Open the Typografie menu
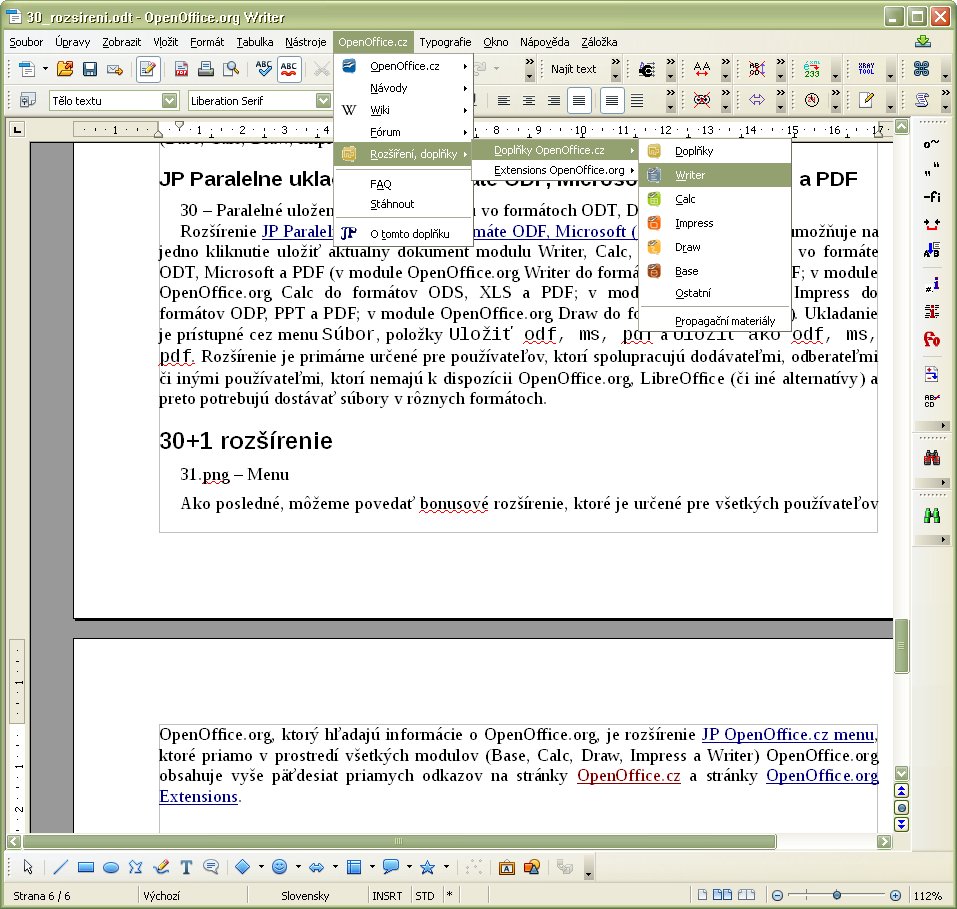957x909 pixels. 445,42
